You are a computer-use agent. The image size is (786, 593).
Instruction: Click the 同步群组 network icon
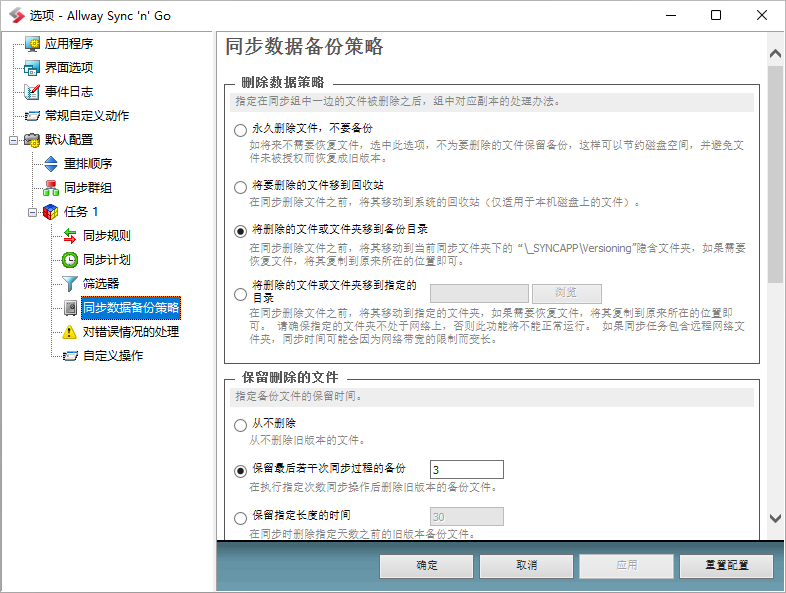[51, 188]
